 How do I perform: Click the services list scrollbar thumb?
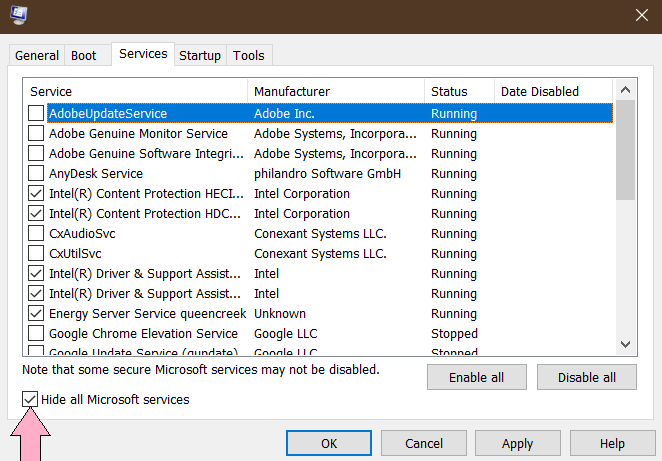pyautogui.click(x=625, y=150)
